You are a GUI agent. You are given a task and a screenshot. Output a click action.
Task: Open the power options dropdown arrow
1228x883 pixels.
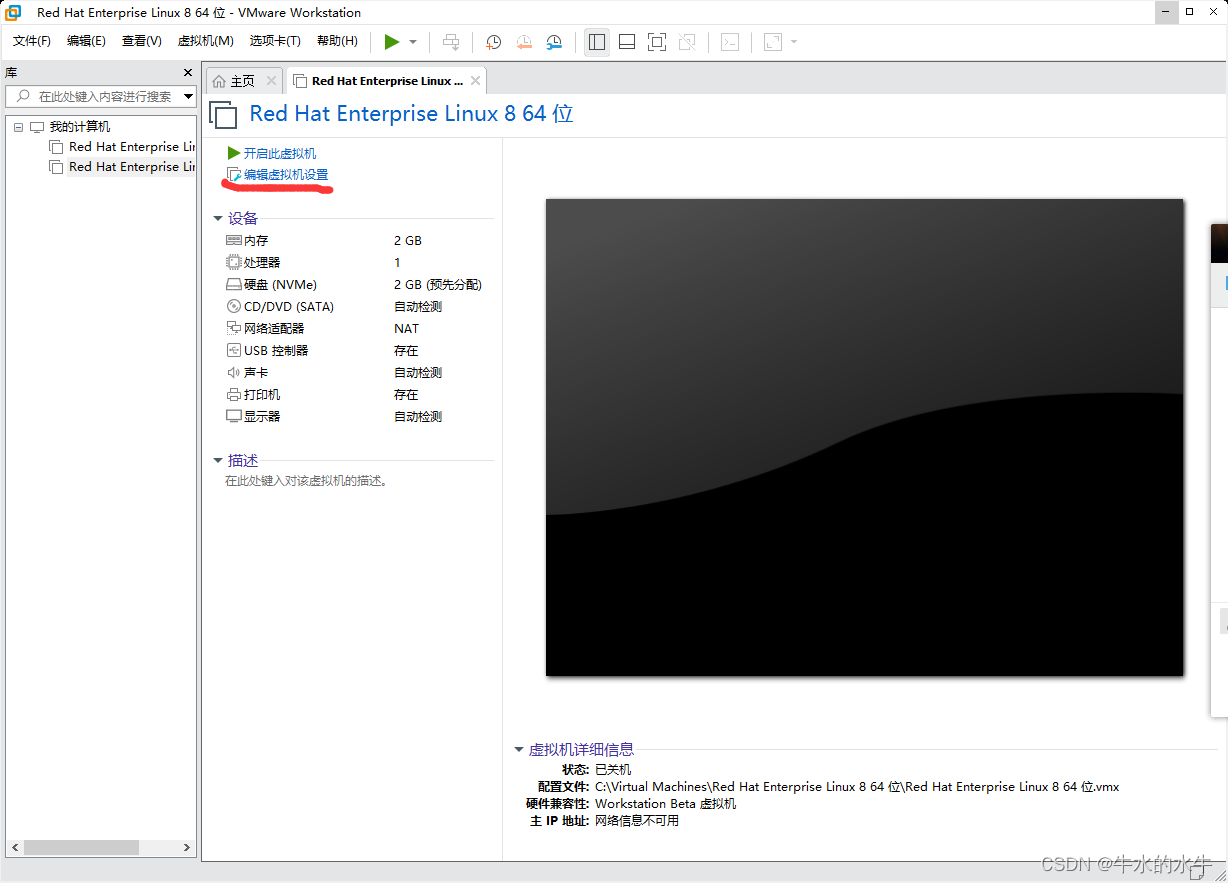click(x=413, y=42)
